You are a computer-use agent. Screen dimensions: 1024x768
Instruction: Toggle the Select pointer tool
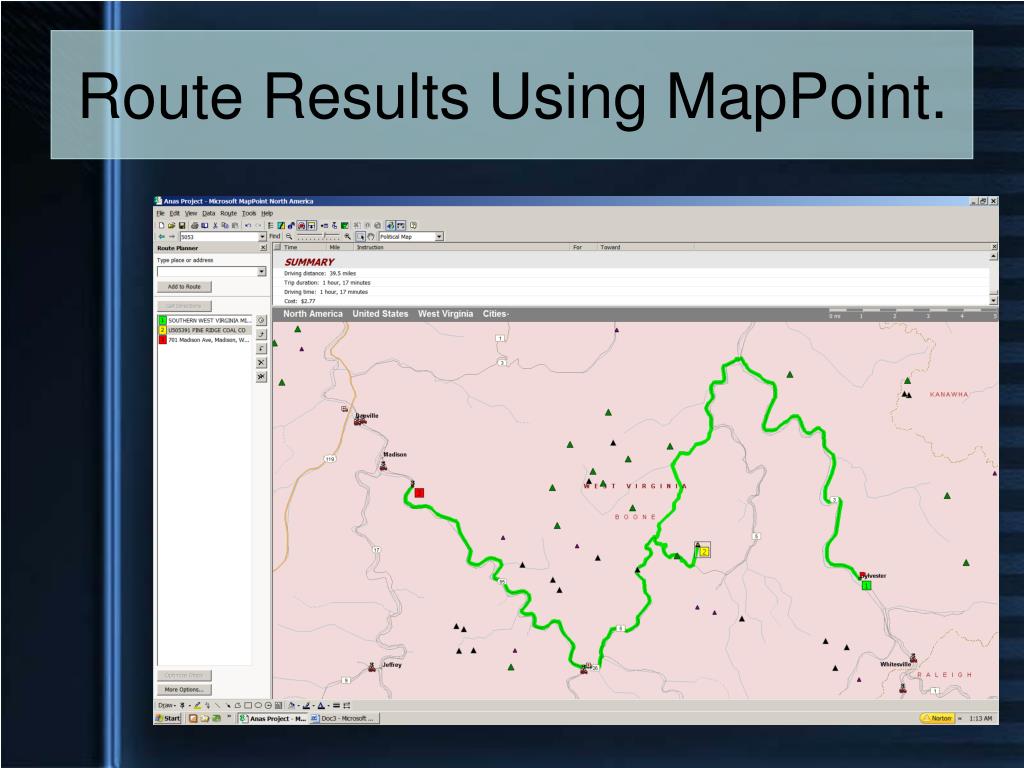pyautogui.click(x=360, y=236)
